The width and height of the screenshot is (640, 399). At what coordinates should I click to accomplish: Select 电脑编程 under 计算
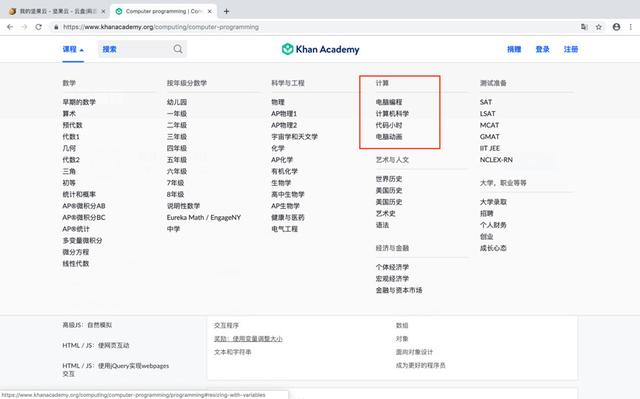point(389,102)
